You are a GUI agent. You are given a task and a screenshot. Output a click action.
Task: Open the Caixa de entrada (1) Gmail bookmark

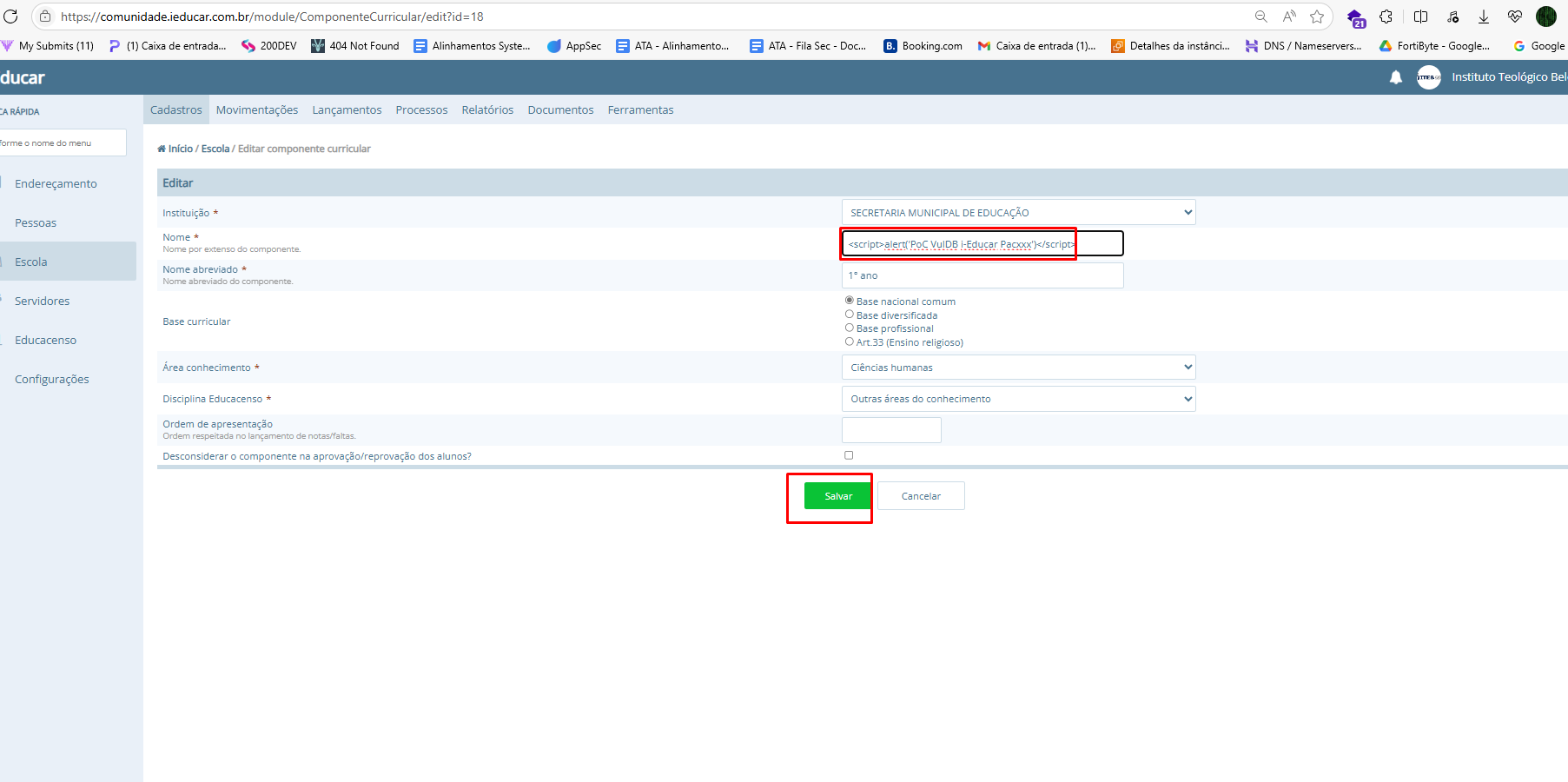click(x=1036, y=46)
